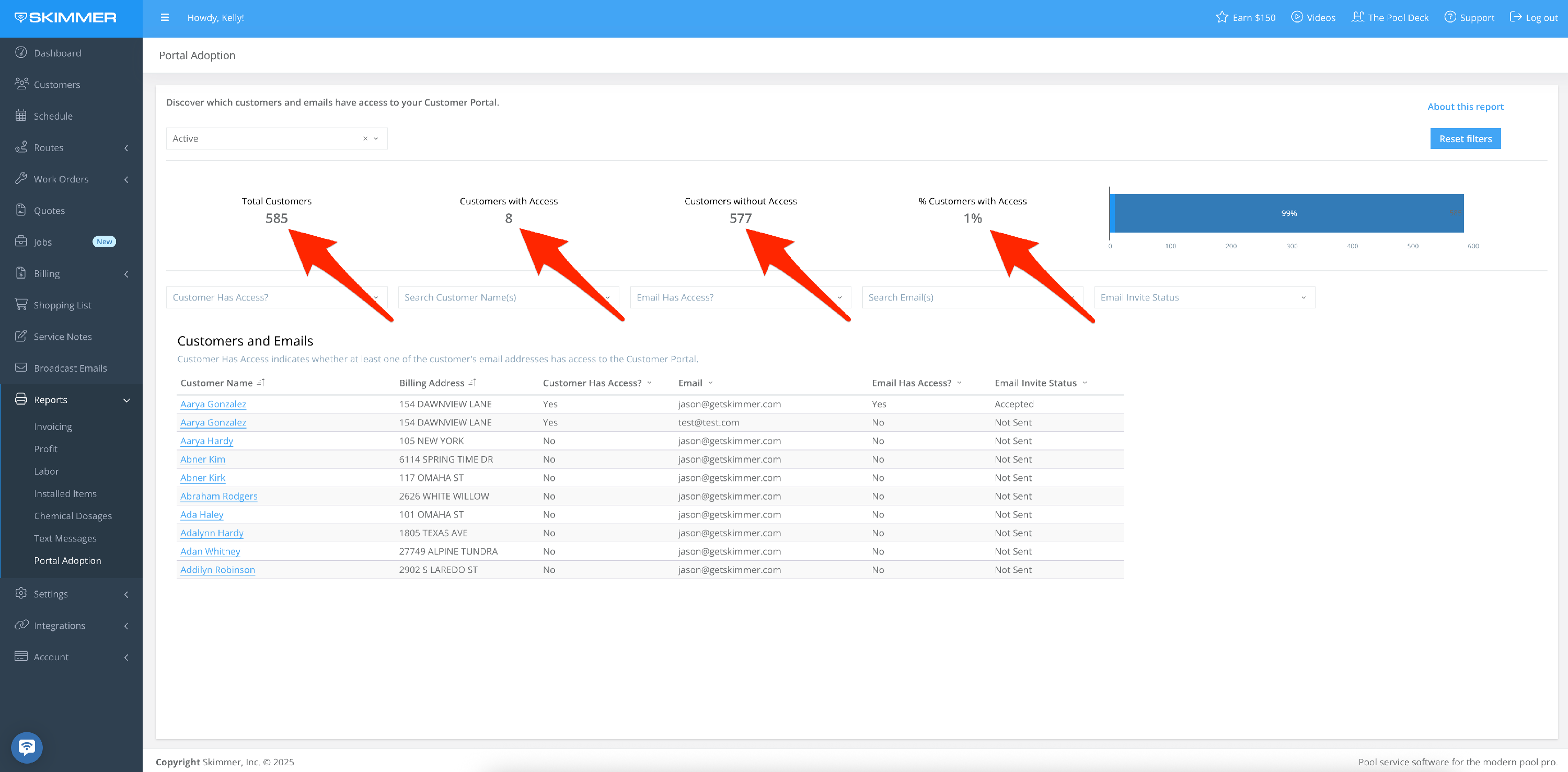Click the hamburger menu icon
This screenshot has height=772, width=1568.
(164, 18)
